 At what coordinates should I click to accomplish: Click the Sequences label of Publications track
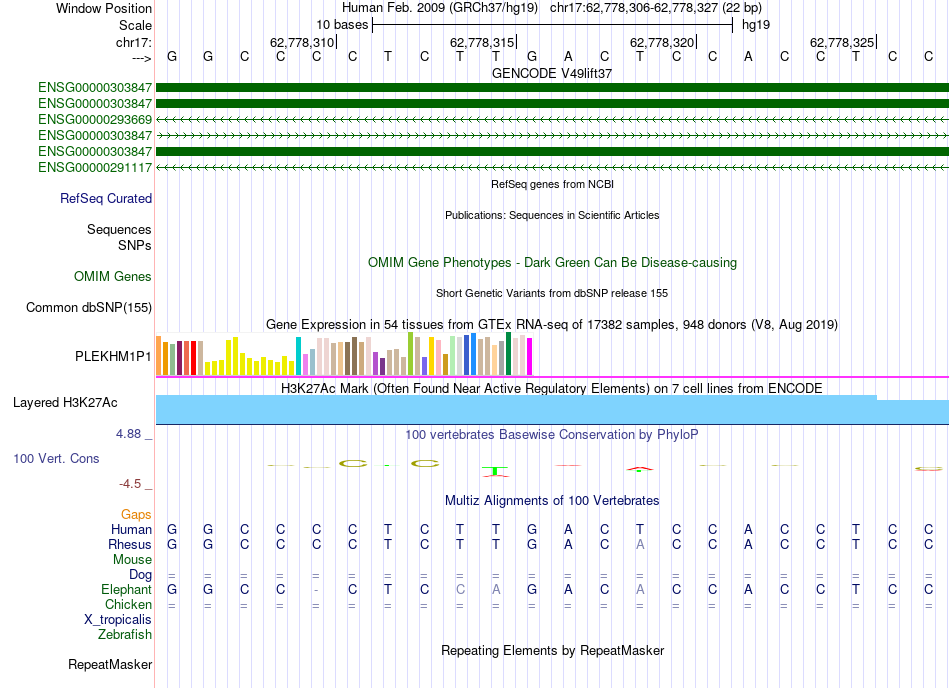[119, 229]
